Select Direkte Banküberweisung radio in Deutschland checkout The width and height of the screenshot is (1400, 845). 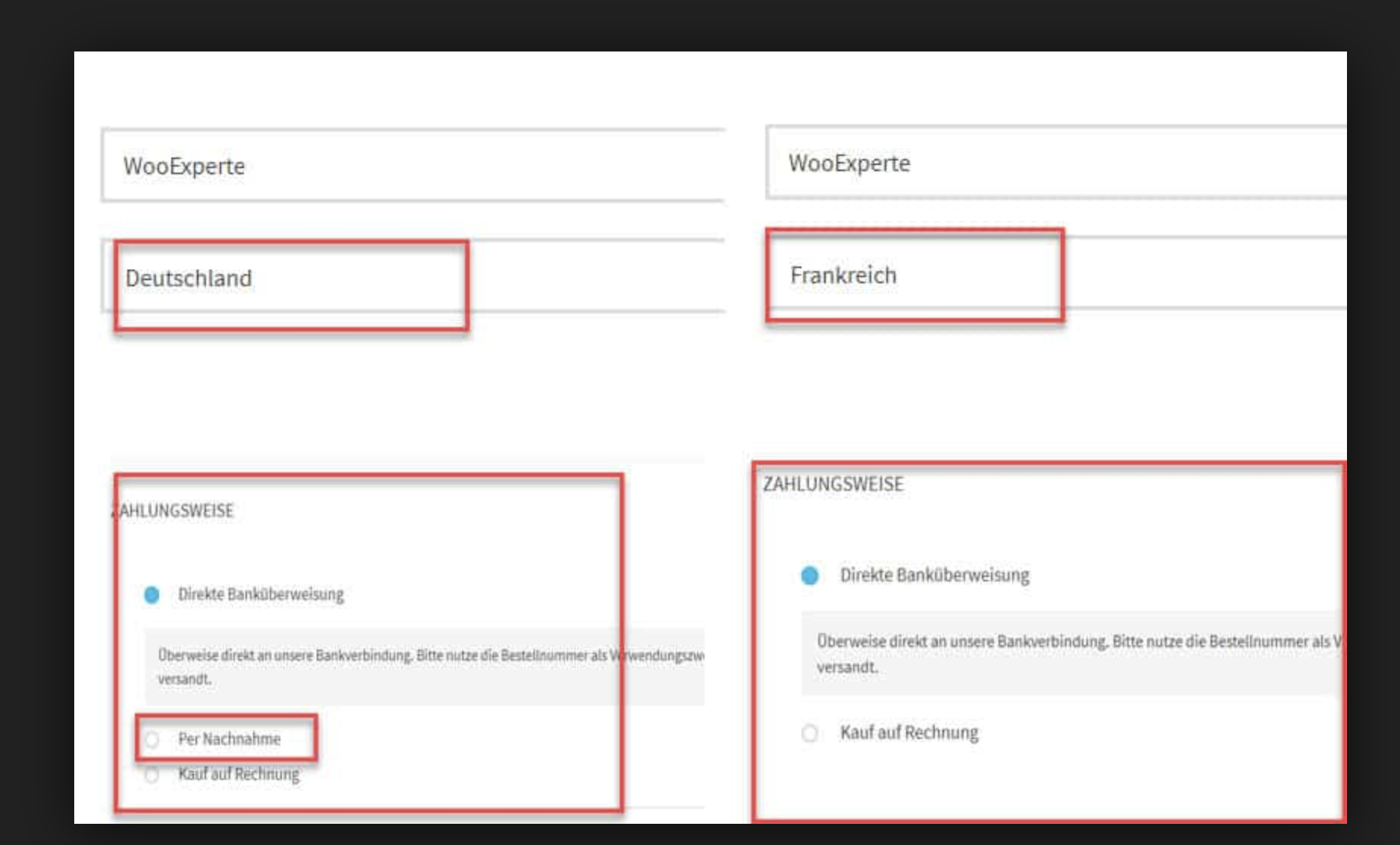click(x=152, y=595)
